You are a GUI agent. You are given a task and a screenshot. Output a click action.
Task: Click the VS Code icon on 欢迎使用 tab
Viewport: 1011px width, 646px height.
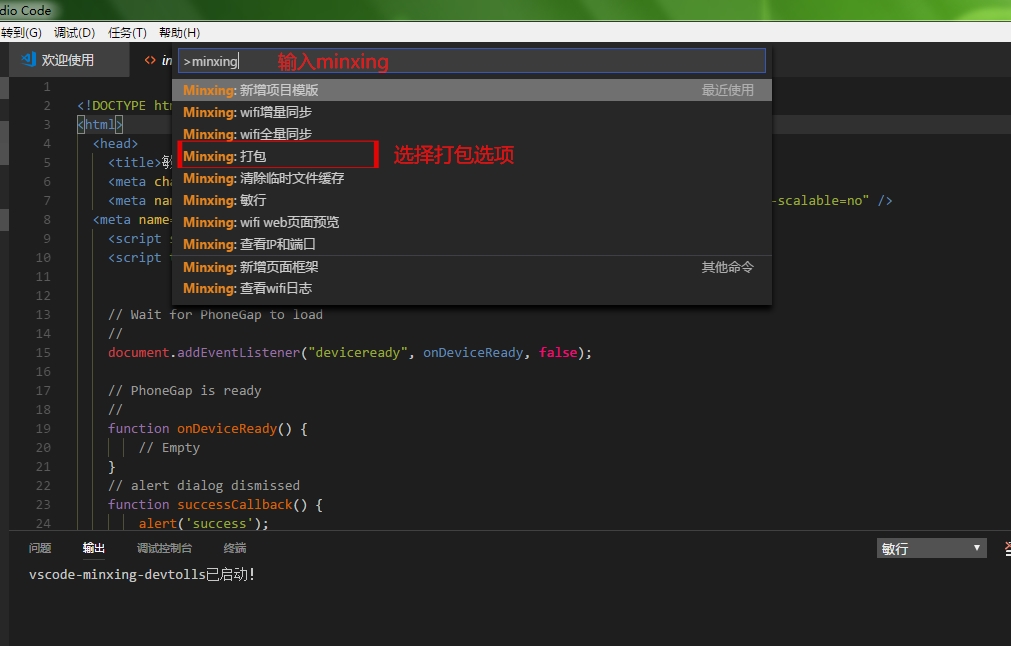(x=28, y=59)
